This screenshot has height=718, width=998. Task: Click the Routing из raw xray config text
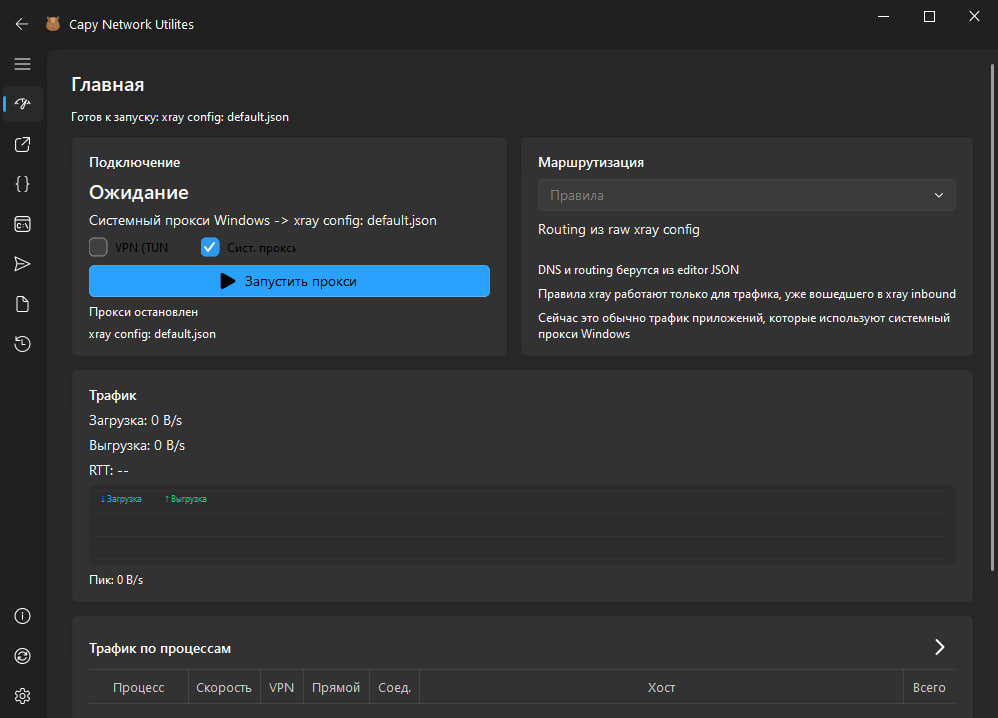[619, 229]
